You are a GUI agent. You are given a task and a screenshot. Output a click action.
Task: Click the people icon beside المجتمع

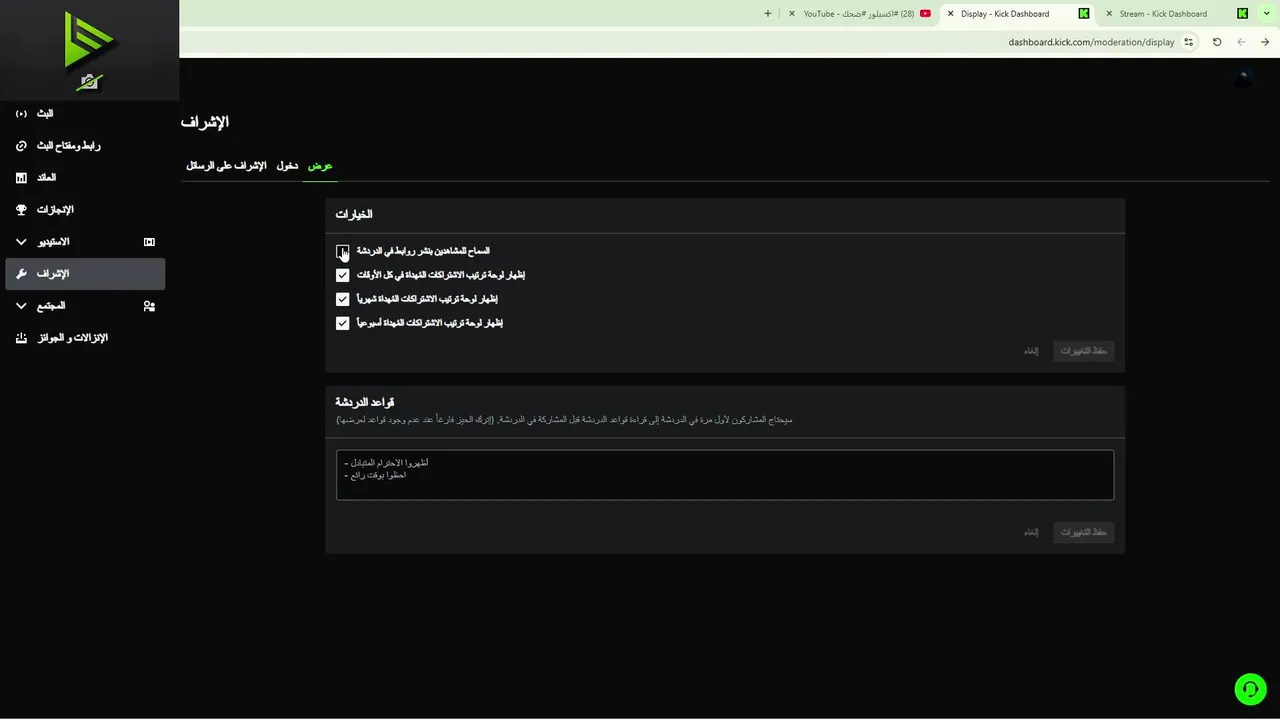149,306
